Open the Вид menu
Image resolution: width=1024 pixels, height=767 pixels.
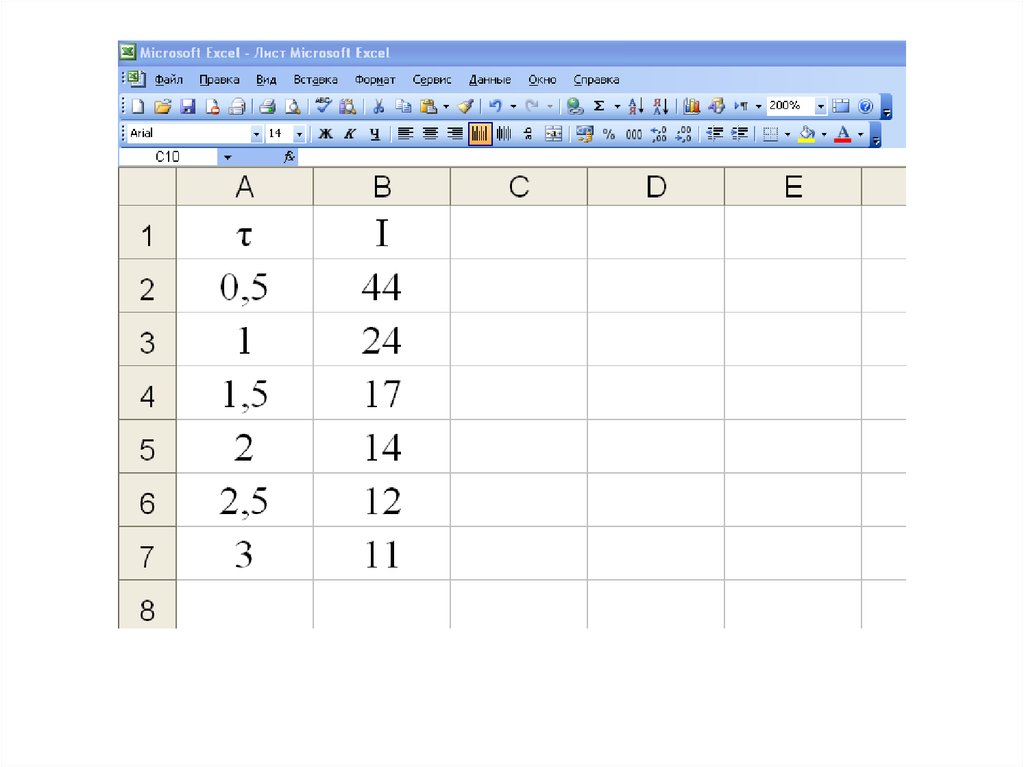tap(266, 80)
